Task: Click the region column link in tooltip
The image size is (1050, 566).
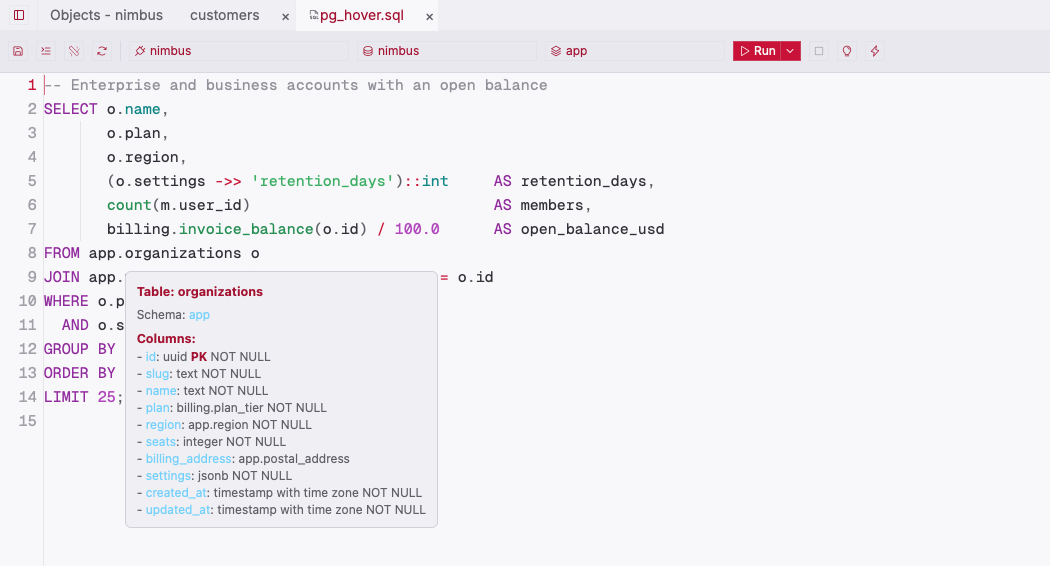Action: (x=163, y=425)
